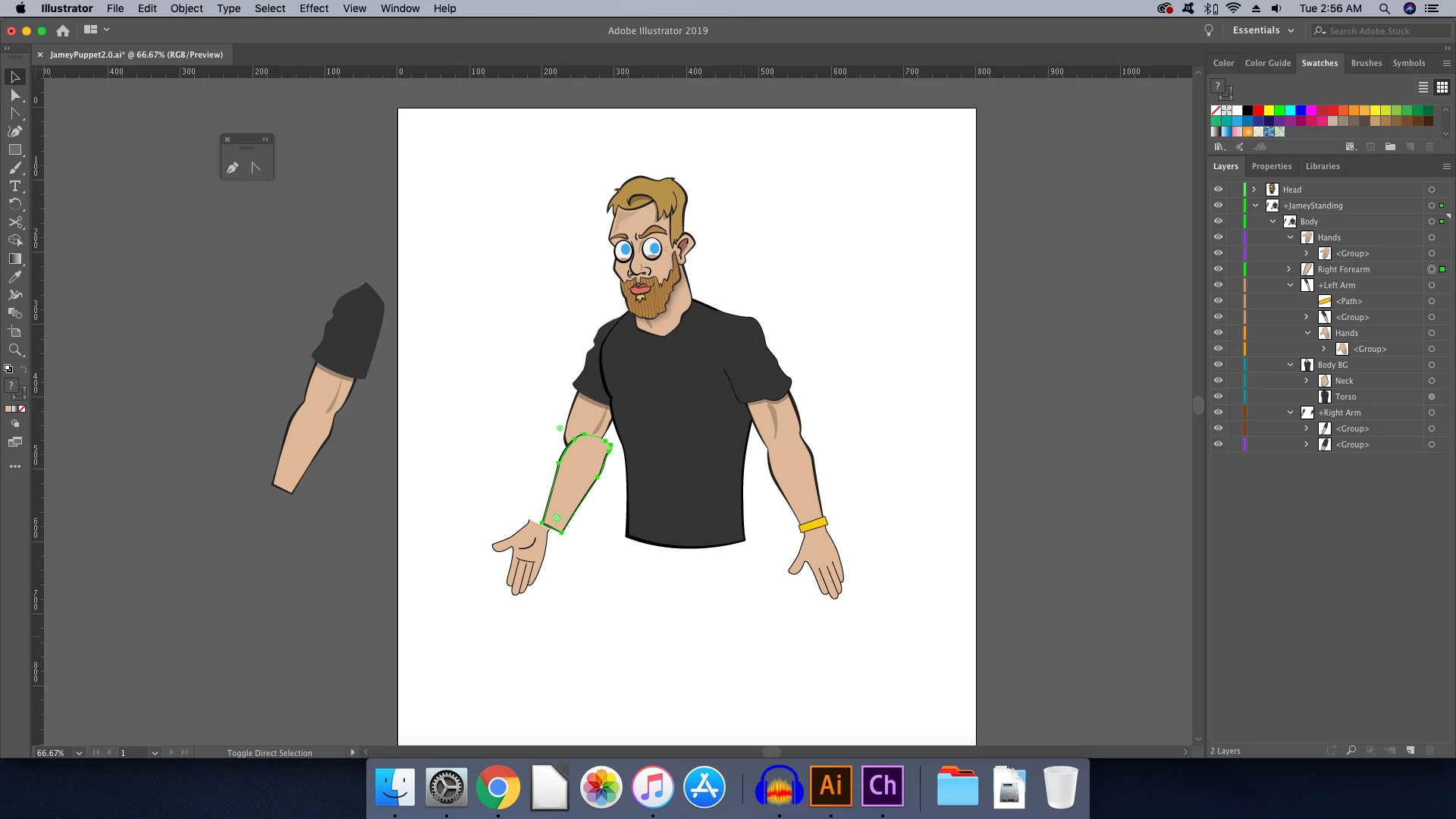This screenshot has width=1456, height=819.
Task: Choose the Scissors tool
Action: point(14,222)
